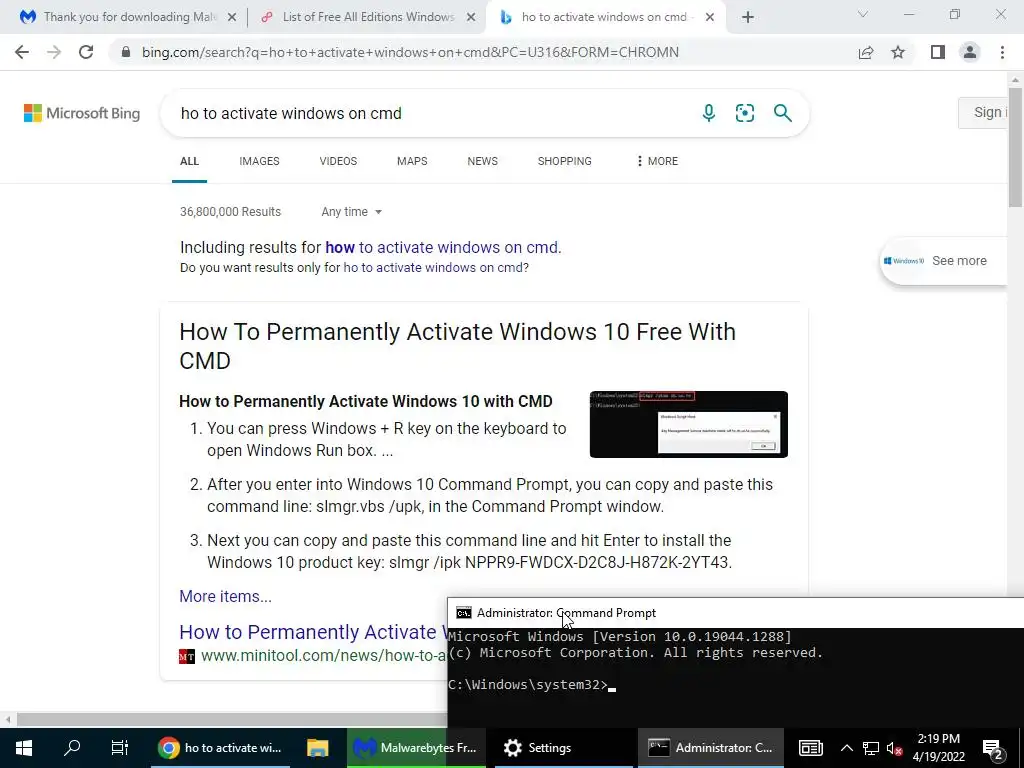
Task: Reload the Bing search page
Action: tap(86, 52)
